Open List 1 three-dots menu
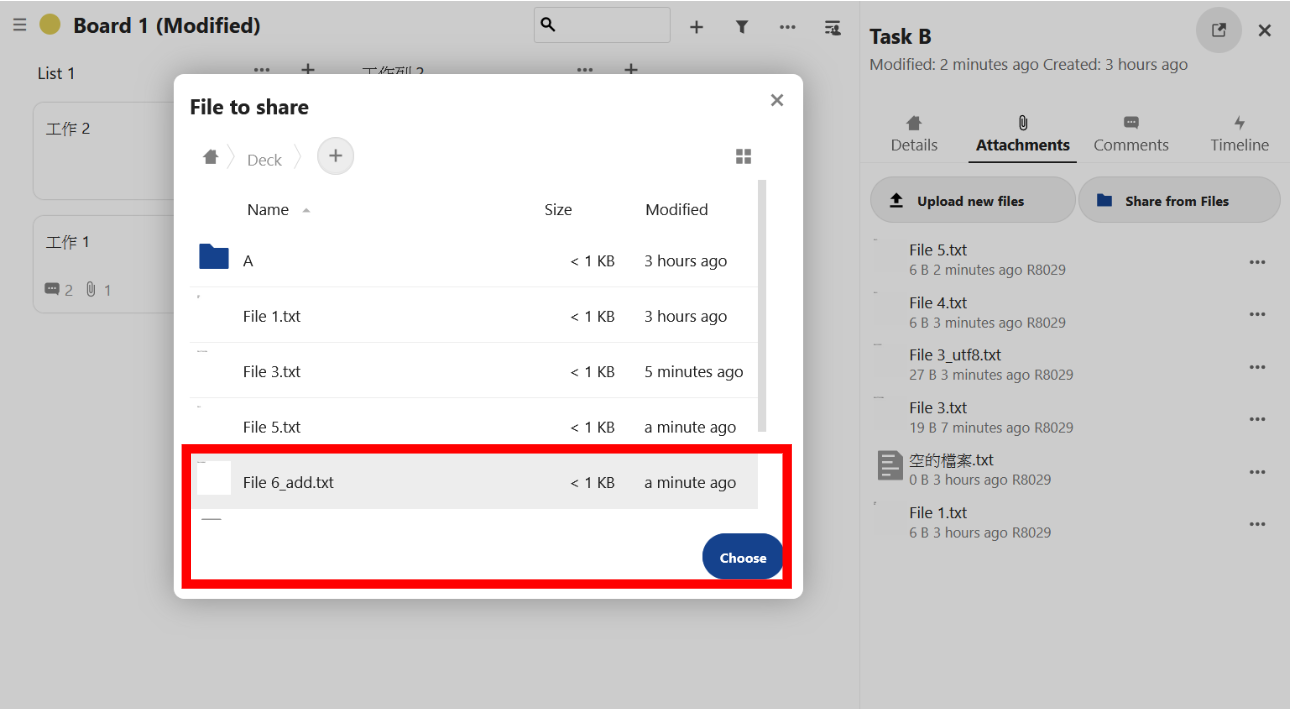 262,70
